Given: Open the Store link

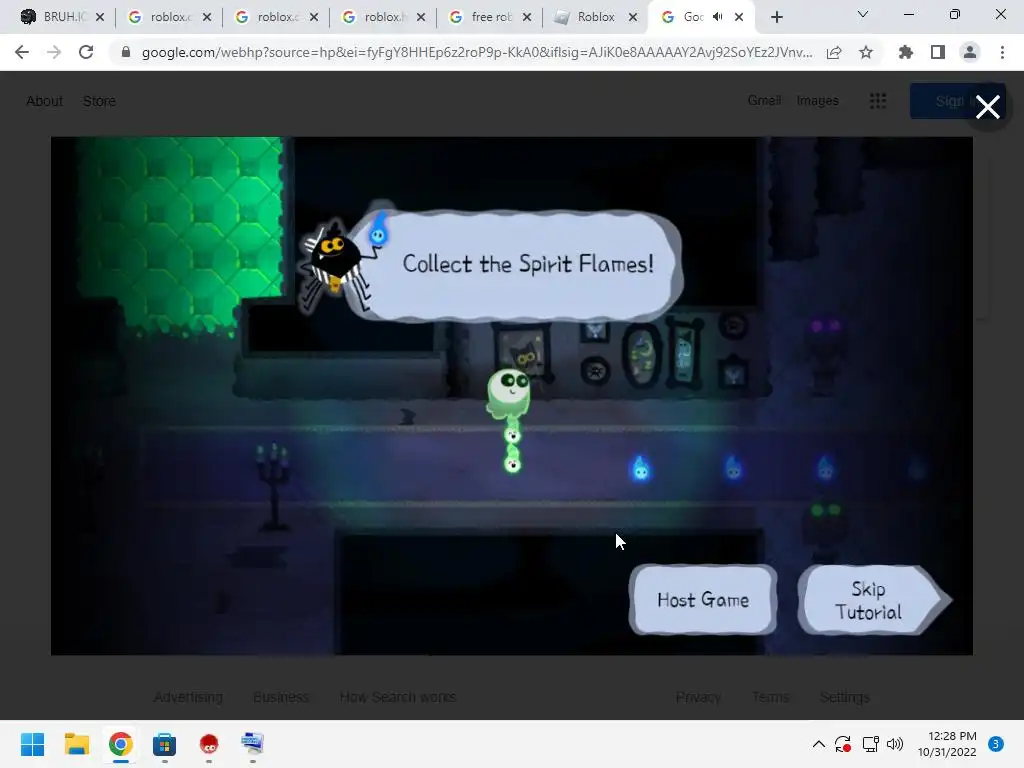Looking at the screenshot, I should click(99, 101).
